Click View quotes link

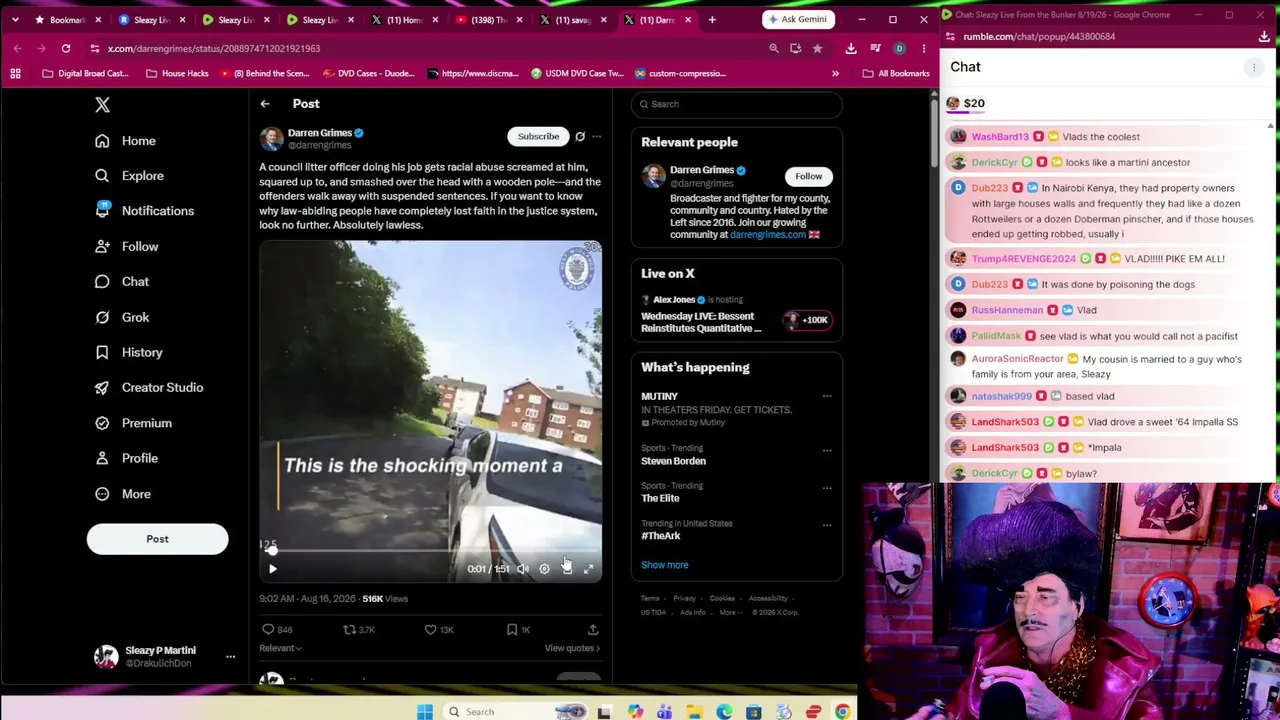(572, 648)
